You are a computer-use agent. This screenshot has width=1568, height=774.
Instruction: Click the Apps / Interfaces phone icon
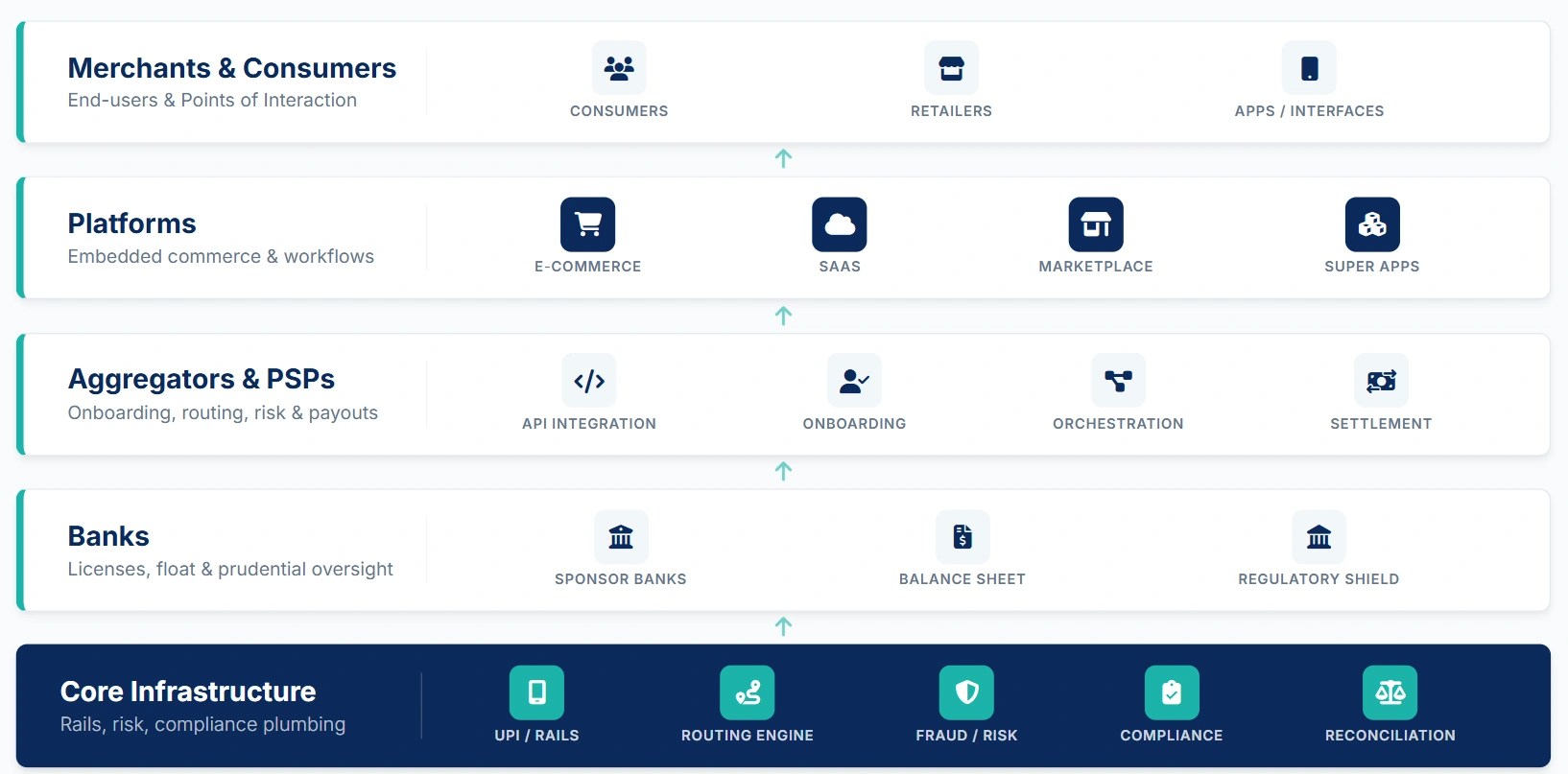[x=1309, y=68]
